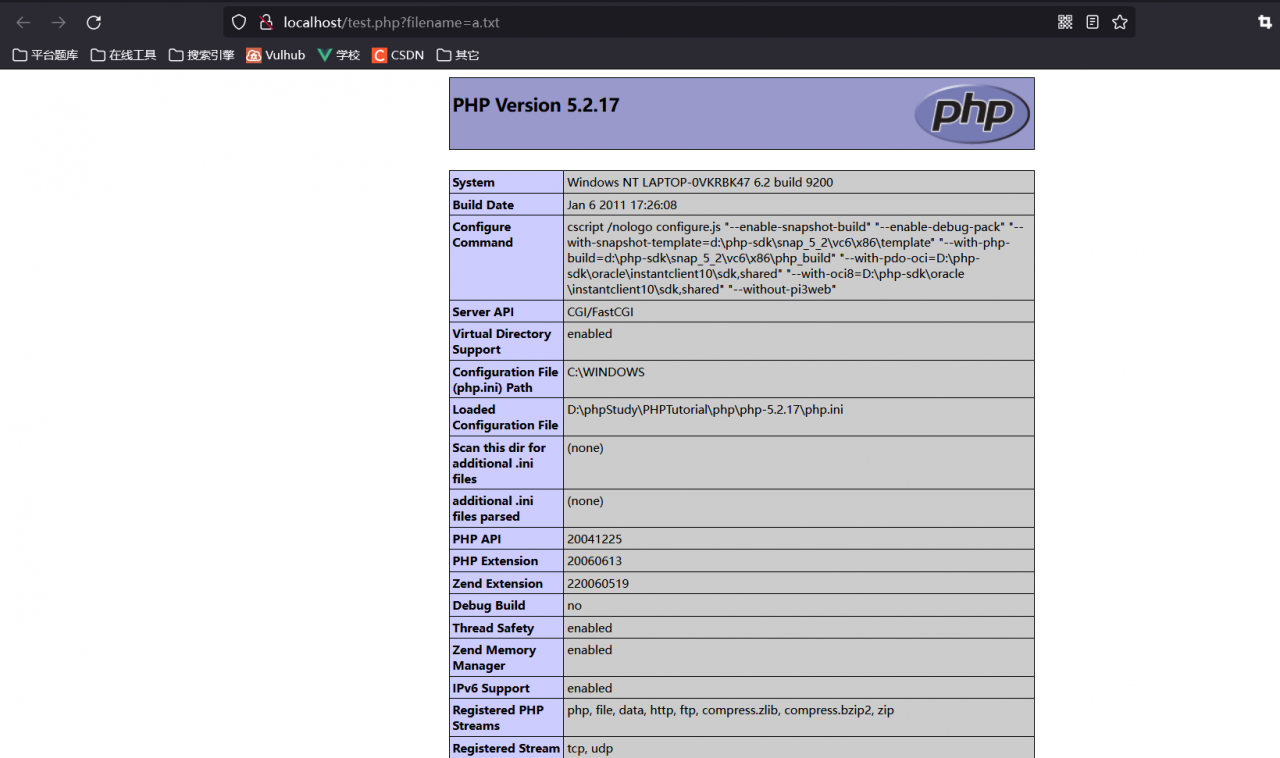
Task: Open the Vulhub bookmark
Action: [276, 55]
